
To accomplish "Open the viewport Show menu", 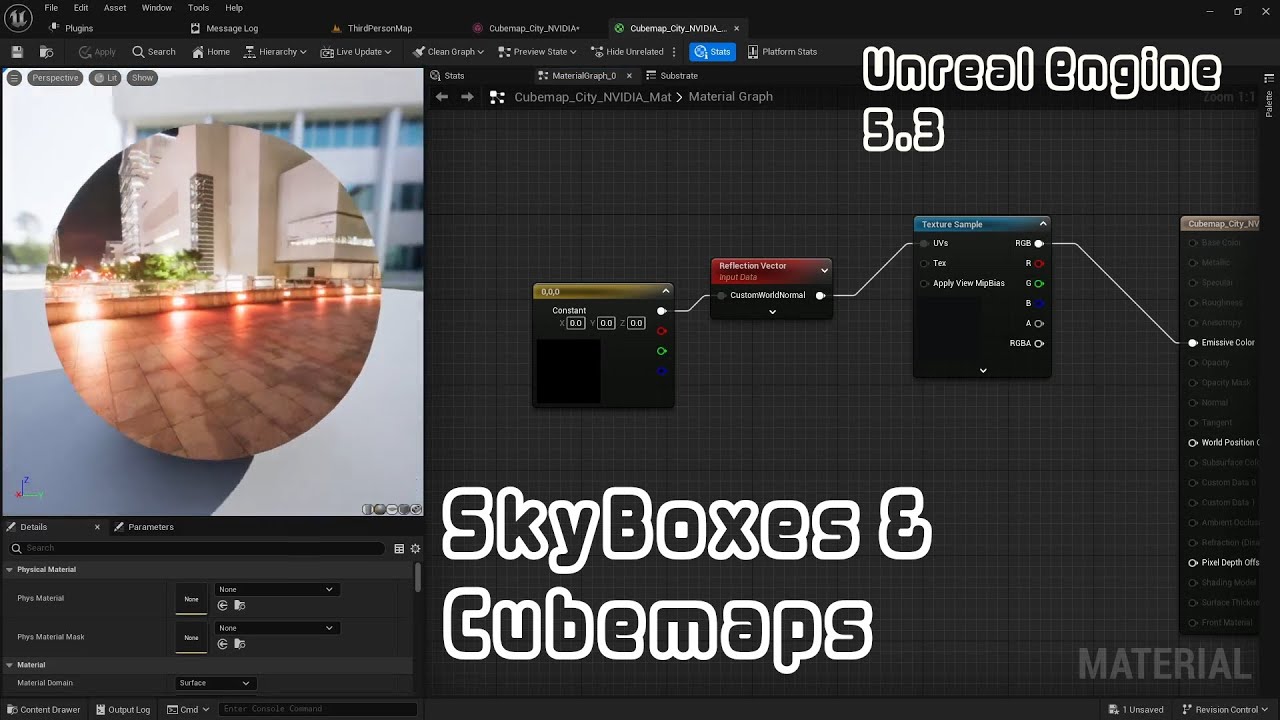I will click(143, 77).
